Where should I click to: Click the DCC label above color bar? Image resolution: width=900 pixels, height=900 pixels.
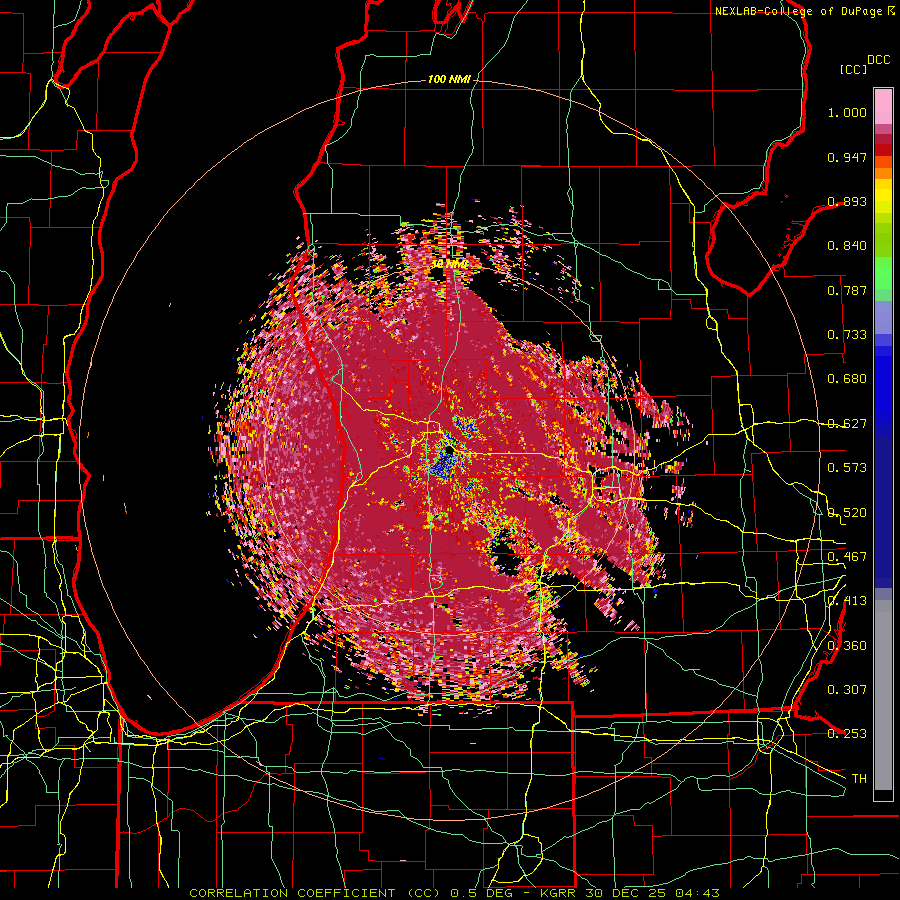click(879, 59)
